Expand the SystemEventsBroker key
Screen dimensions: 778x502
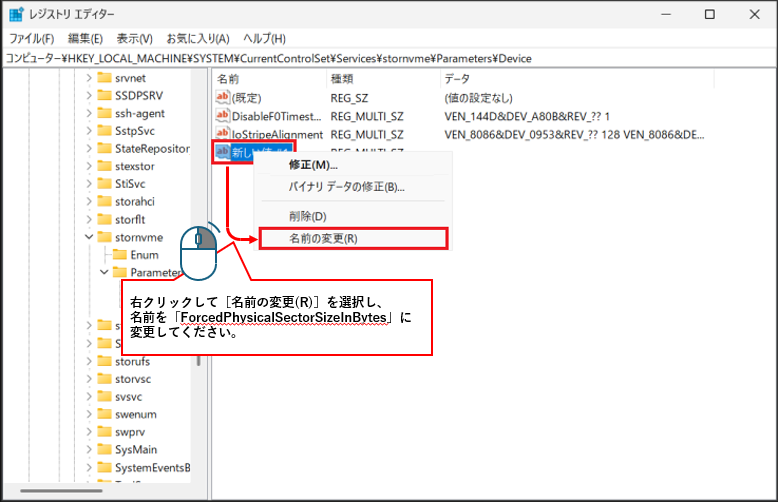(89, 467)
